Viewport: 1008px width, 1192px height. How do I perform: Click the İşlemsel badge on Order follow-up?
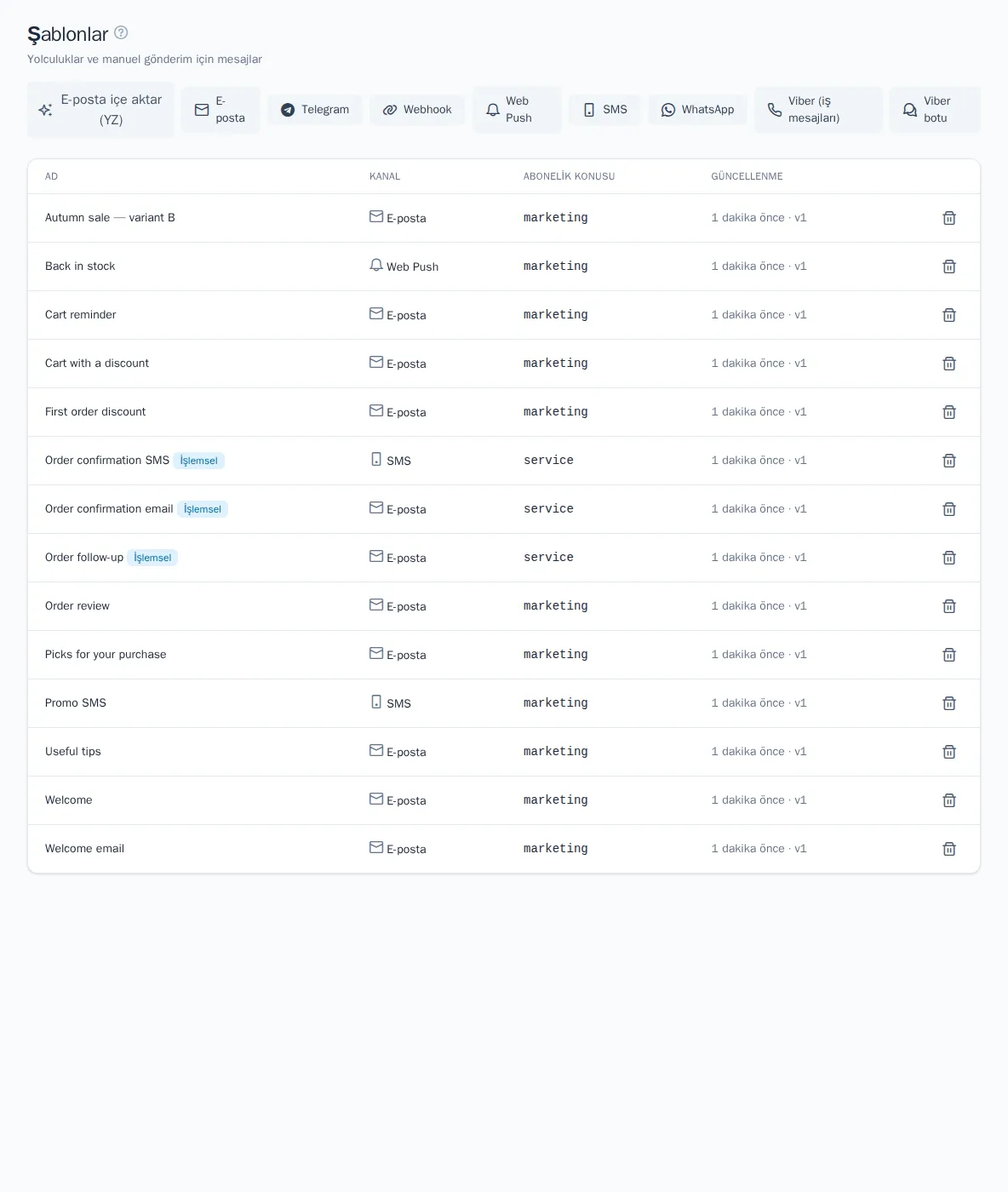(x=152, y=558)
